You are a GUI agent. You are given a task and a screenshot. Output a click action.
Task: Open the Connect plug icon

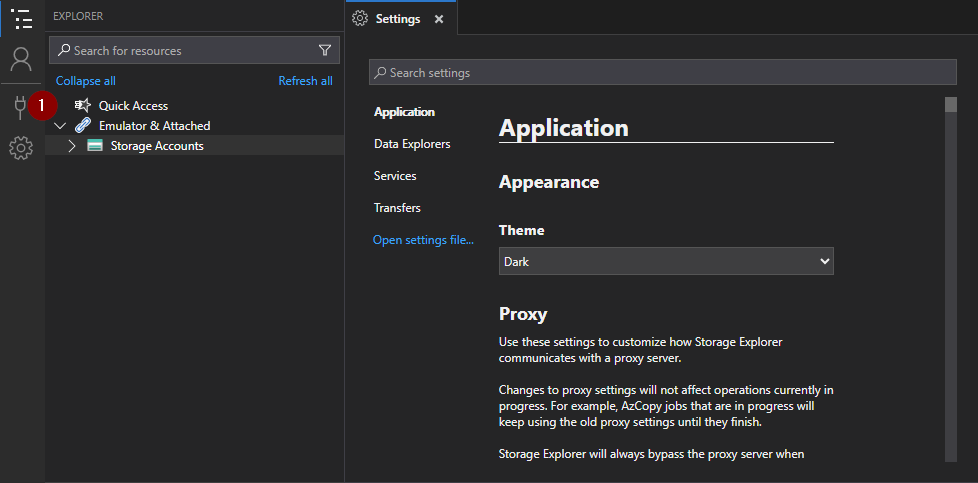point(18,107)
